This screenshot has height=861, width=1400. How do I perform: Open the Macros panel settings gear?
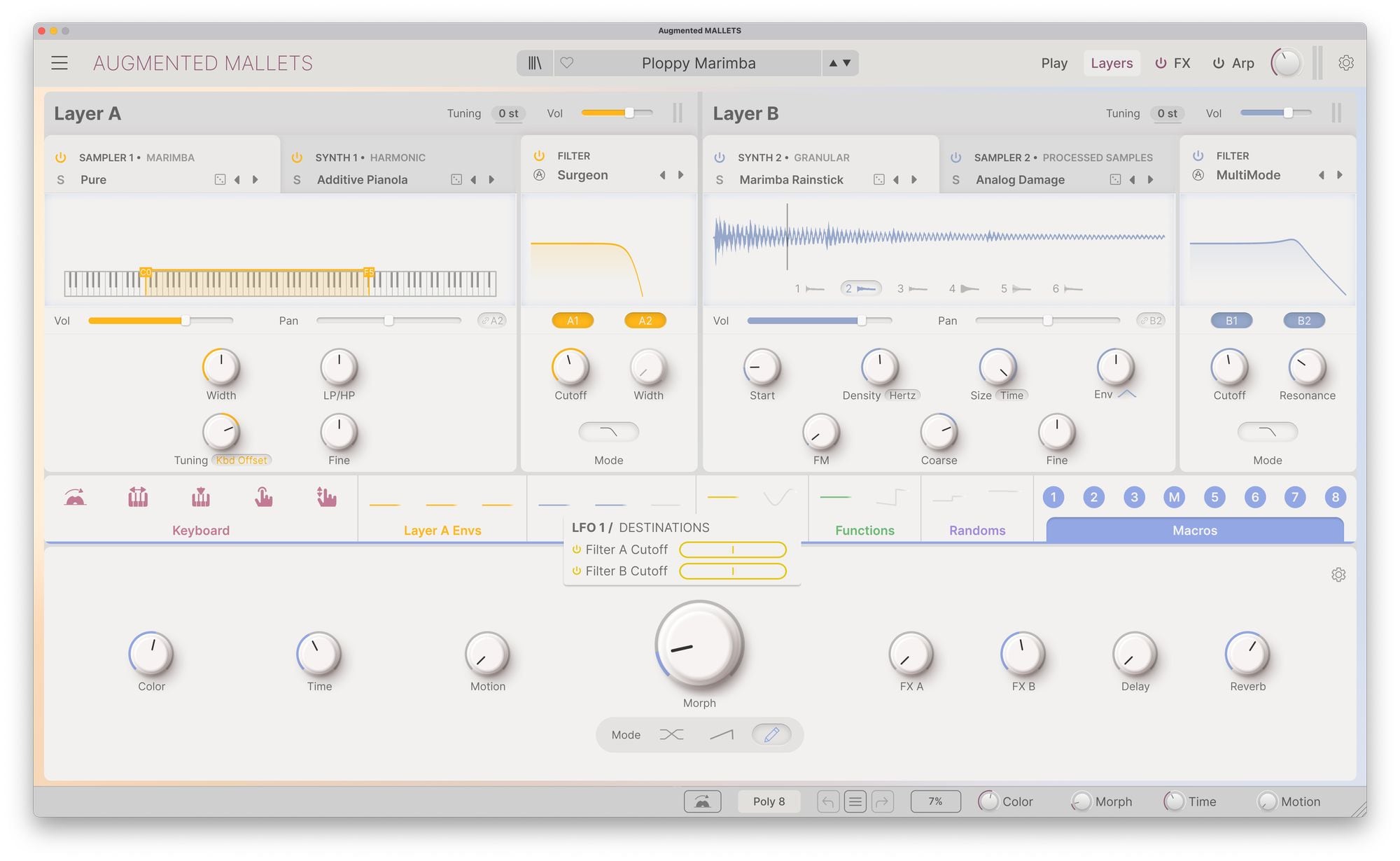[x=1338, y=575]
